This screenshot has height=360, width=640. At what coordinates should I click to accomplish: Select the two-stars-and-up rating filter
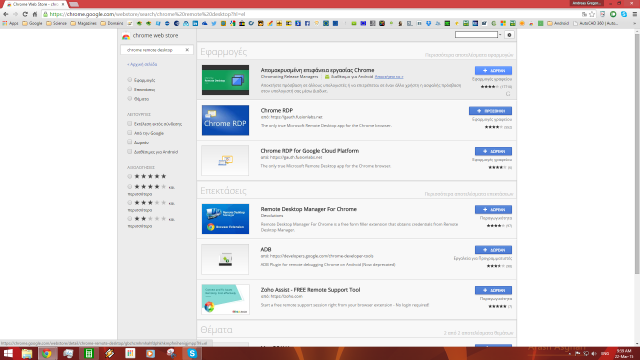129,218
